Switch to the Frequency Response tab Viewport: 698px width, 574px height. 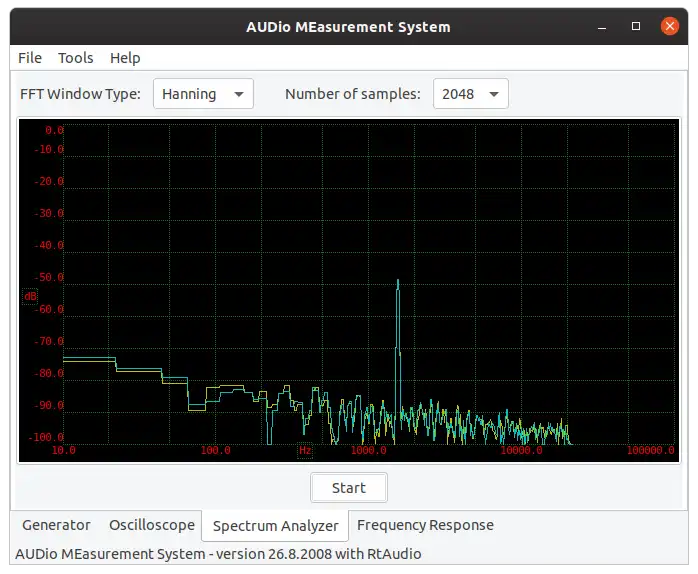425,525
